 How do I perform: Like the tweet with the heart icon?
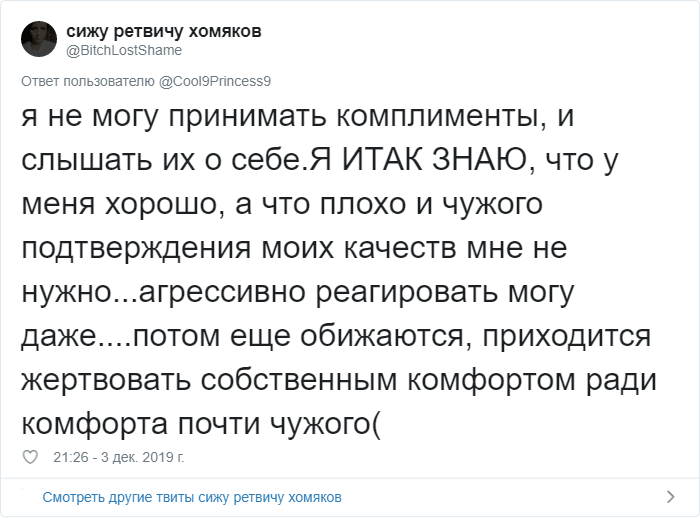click(30, 457)
